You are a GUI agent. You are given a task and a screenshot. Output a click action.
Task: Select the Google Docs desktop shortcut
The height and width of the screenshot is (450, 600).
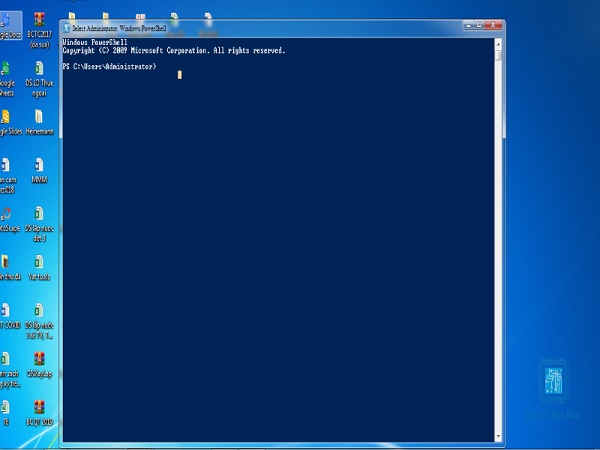pyautogui.click(x=10, y=26)
